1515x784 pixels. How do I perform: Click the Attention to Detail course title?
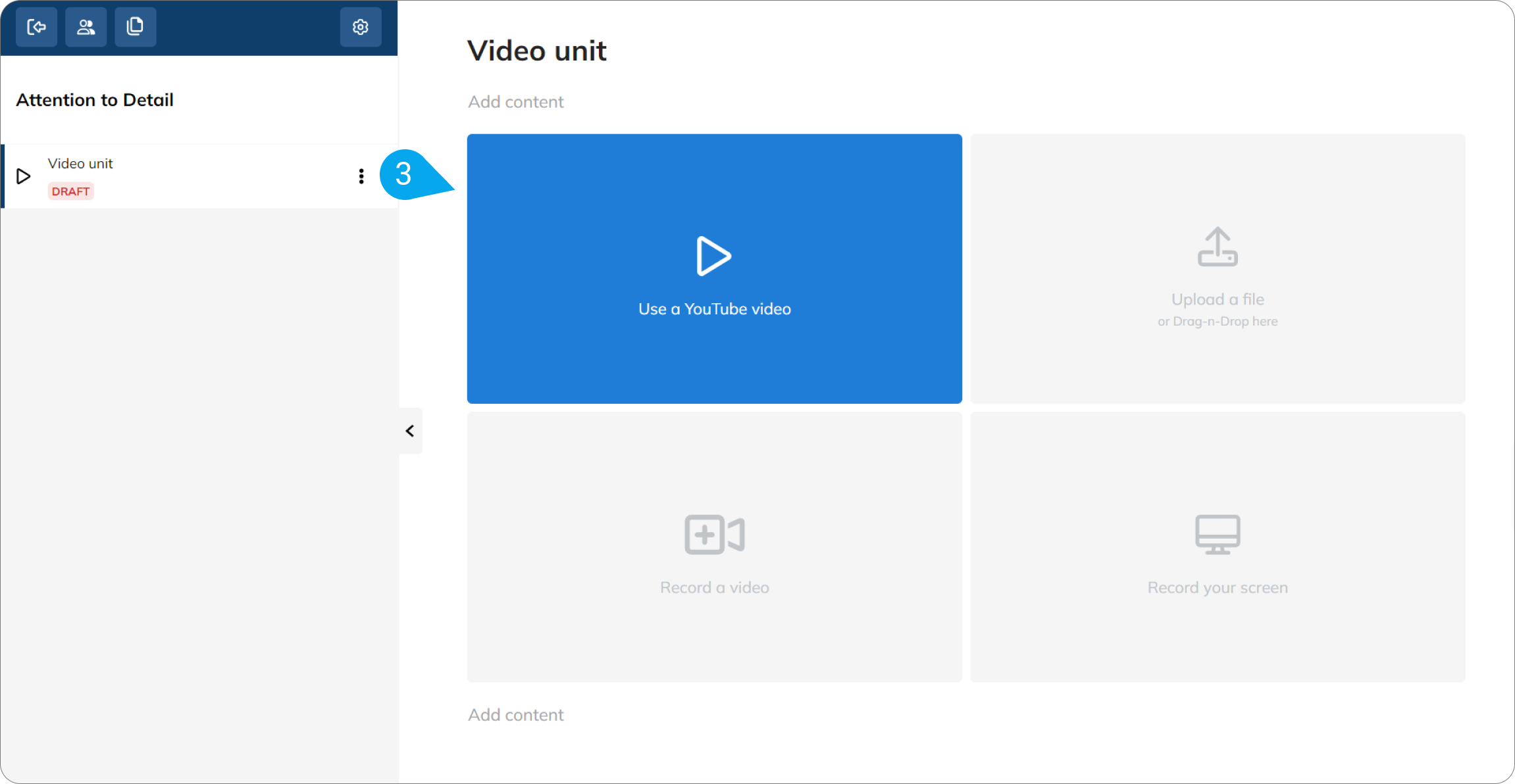(x=95, y=100)
